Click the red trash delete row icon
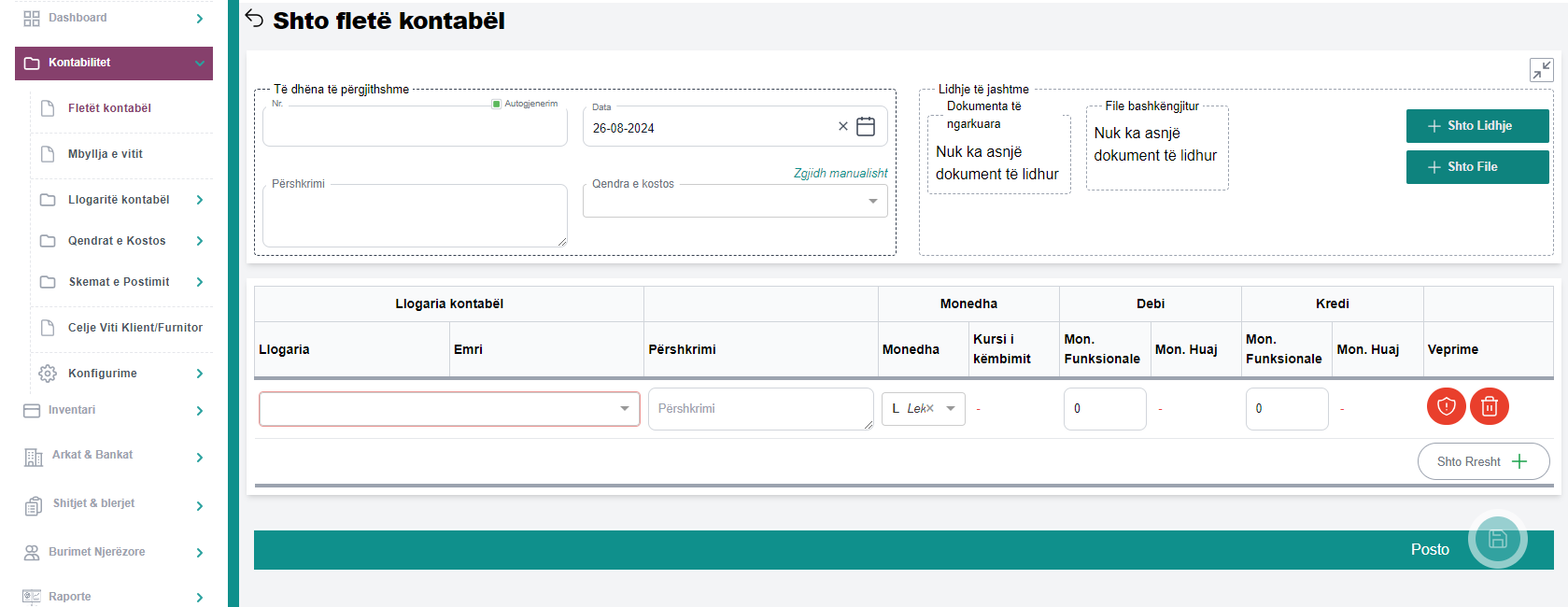 [x=1489, y=406]
